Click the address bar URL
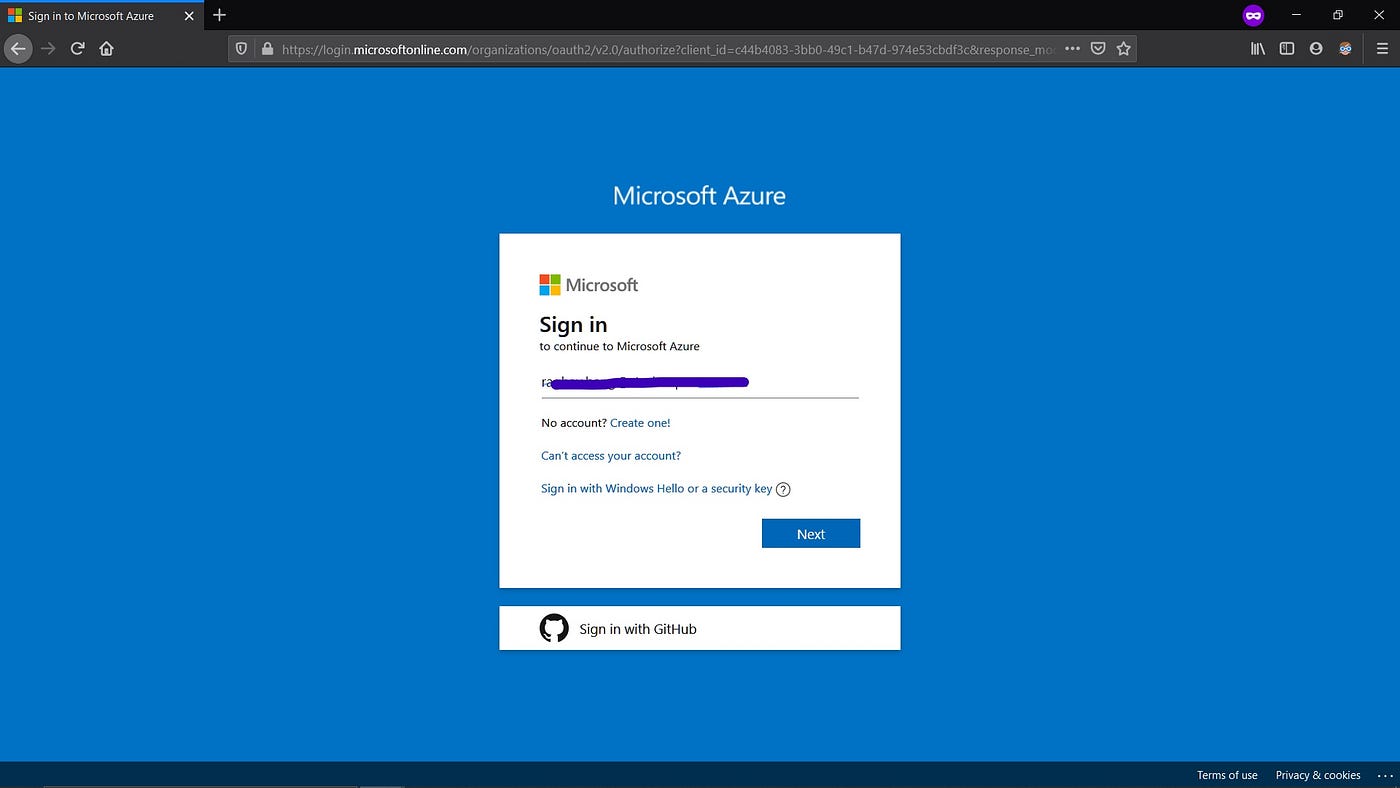The image size is (1400, 788). [667, 48]
